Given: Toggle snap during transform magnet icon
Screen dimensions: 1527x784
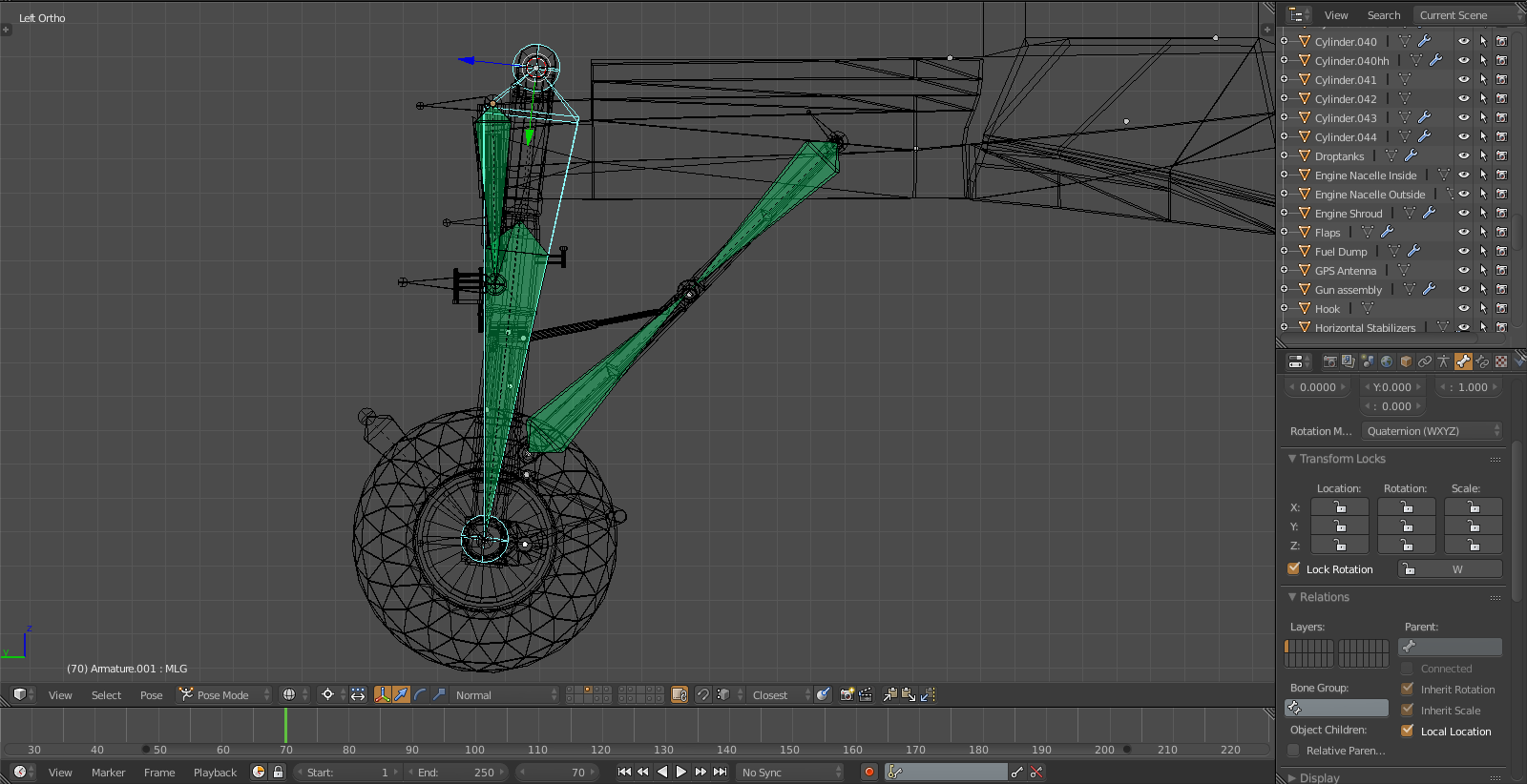Looking at the screenshot, I should [702, 694].
